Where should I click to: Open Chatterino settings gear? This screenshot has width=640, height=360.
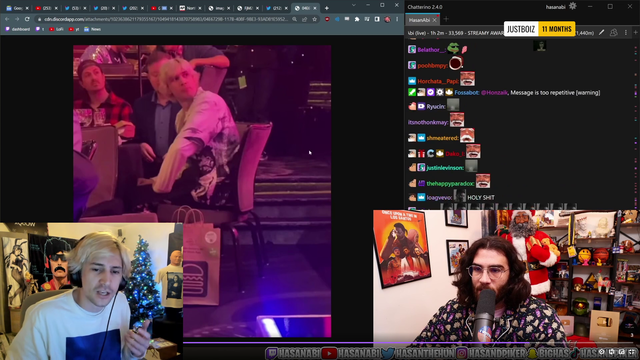pyautogui.click(x=573, y=6)
